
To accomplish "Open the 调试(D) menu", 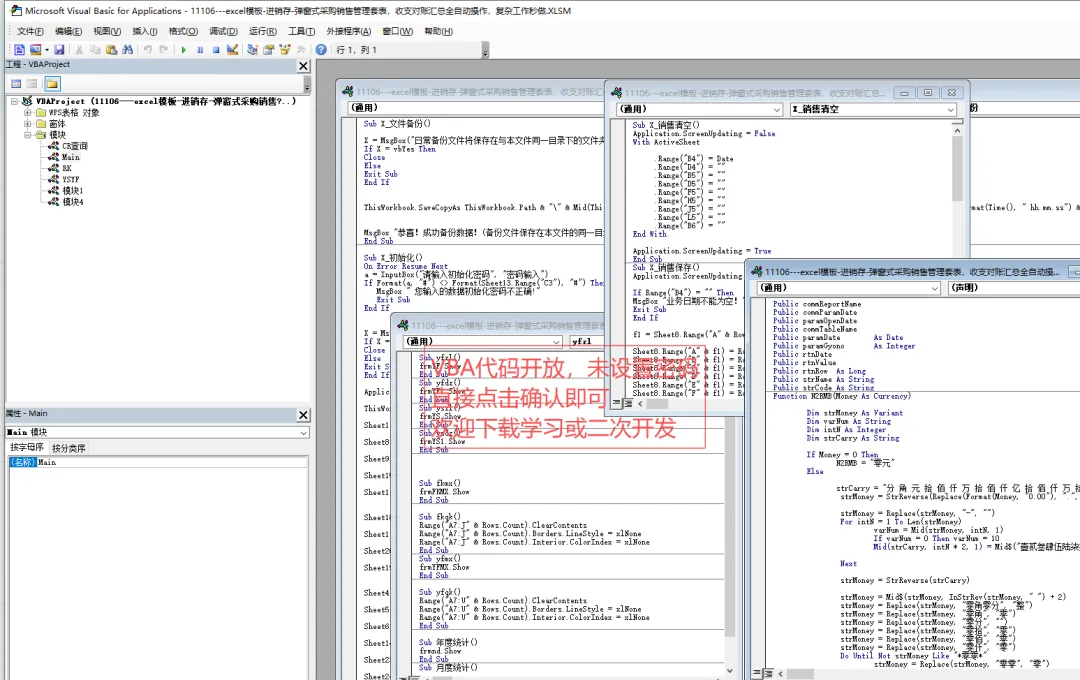I will [x=223, y=31].
